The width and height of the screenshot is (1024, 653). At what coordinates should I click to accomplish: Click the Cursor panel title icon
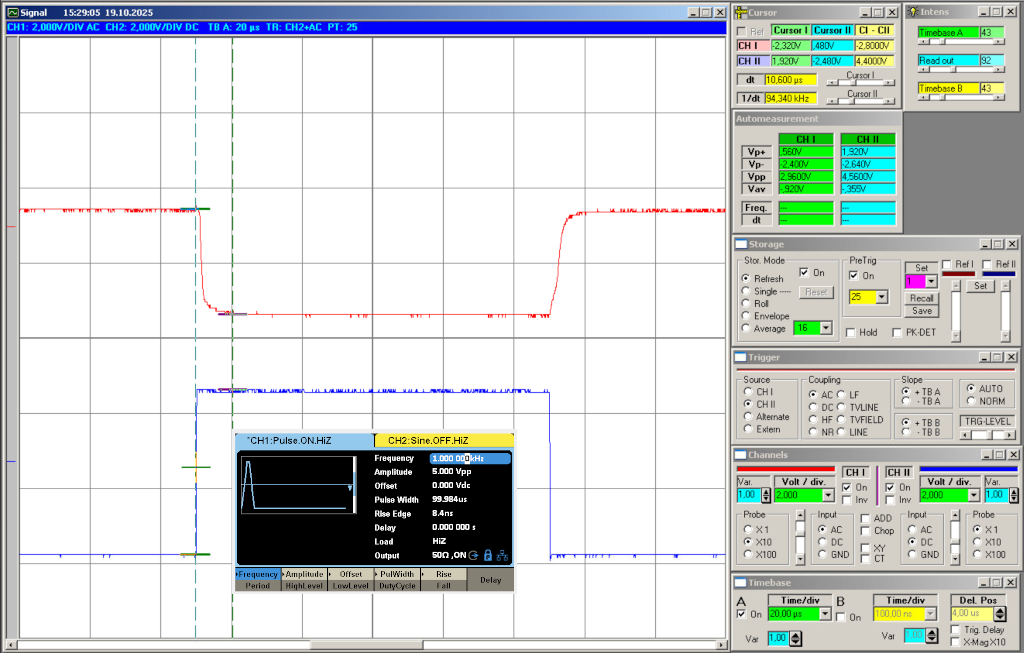741,12
